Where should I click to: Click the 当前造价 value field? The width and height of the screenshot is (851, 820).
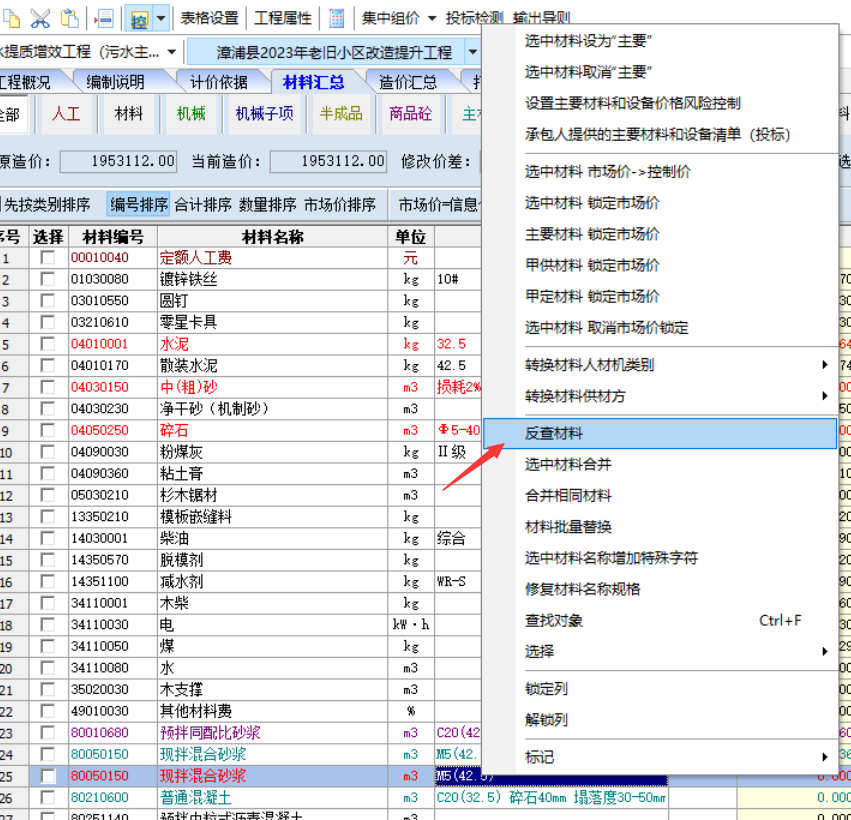coord(329,161)
